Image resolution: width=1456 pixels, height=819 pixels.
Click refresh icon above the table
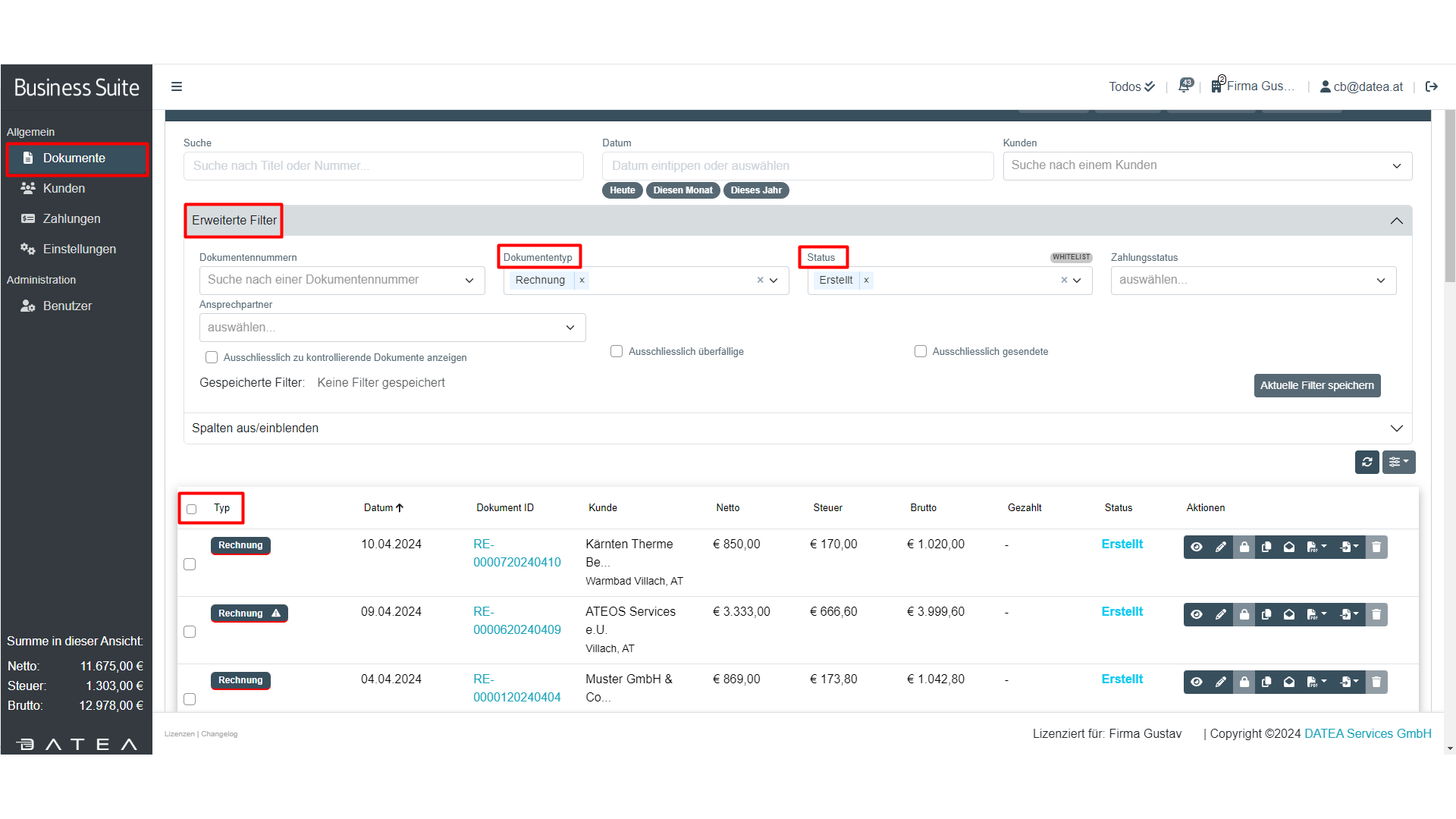1367,462
